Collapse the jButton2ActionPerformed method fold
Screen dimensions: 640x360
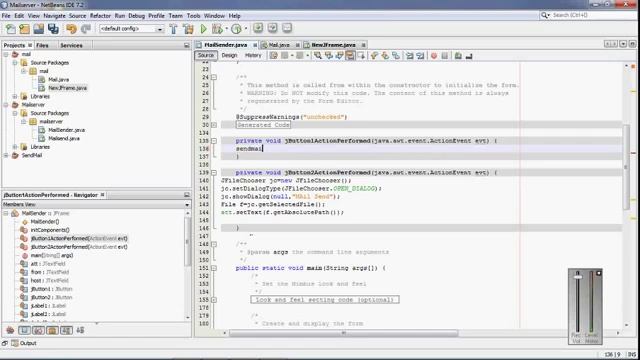point(214,173)
